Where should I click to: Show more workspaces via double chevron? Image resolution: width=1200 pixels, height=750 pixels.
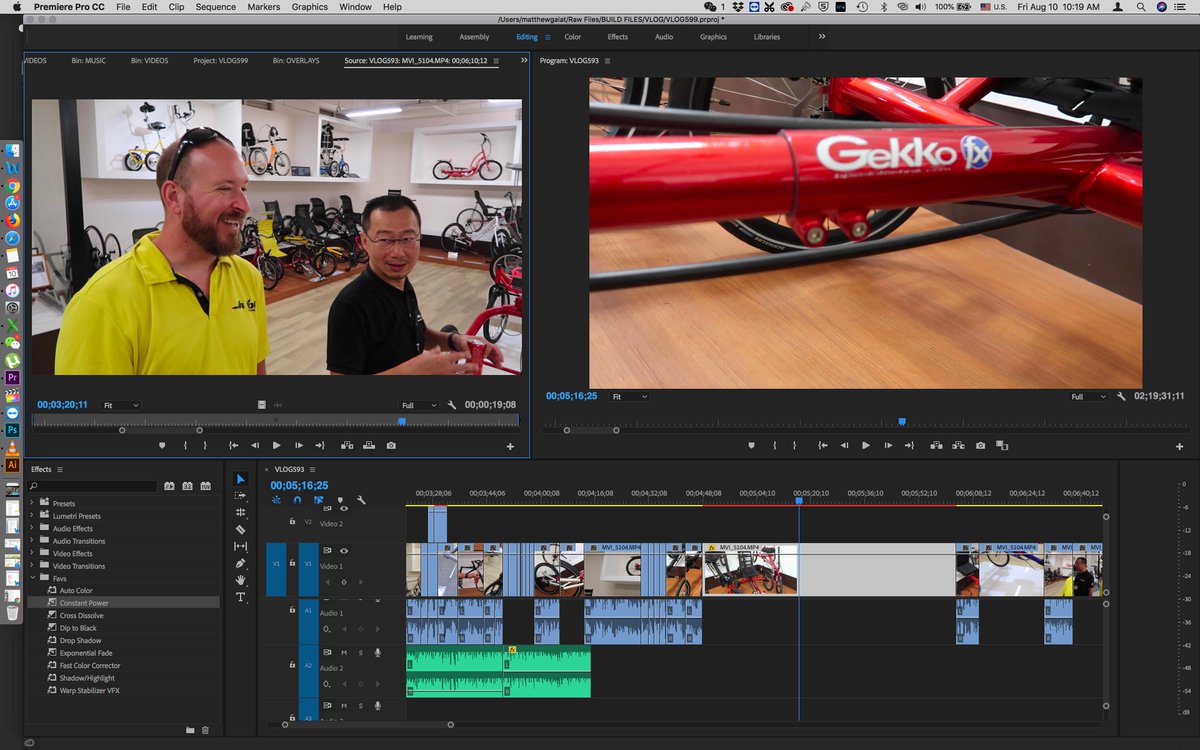click(x=822, y=36)
